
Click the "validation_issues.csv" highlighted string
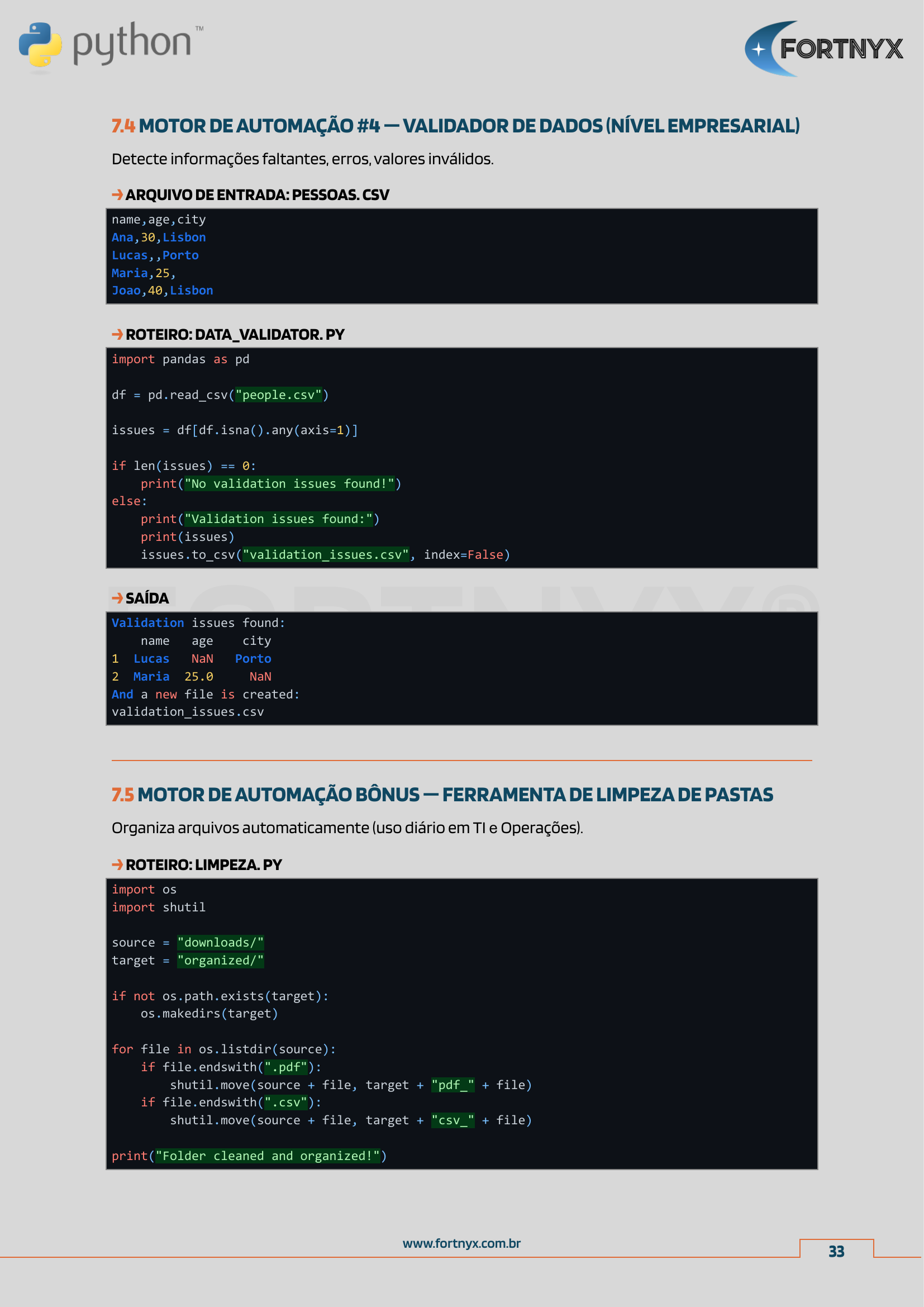pyautogui.click(x=326, y=555)
